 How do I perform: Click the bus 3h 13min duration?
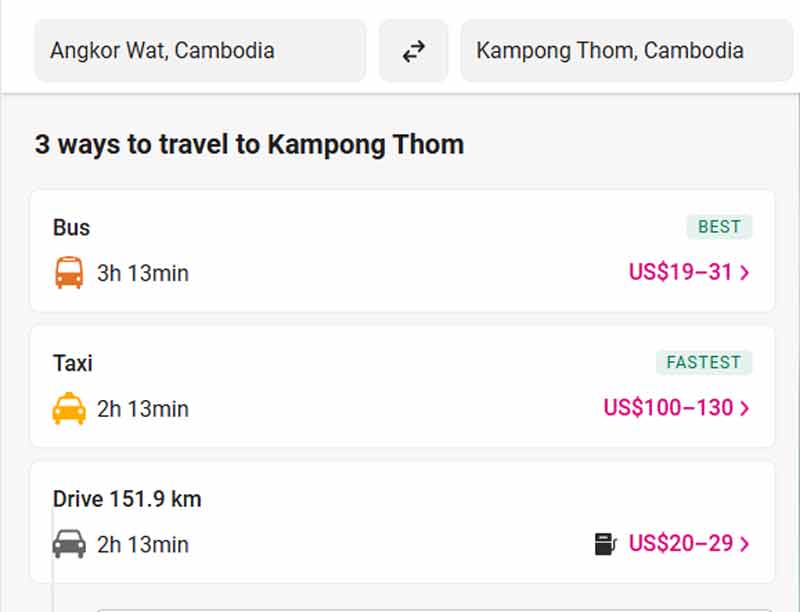tap(143, 273)
